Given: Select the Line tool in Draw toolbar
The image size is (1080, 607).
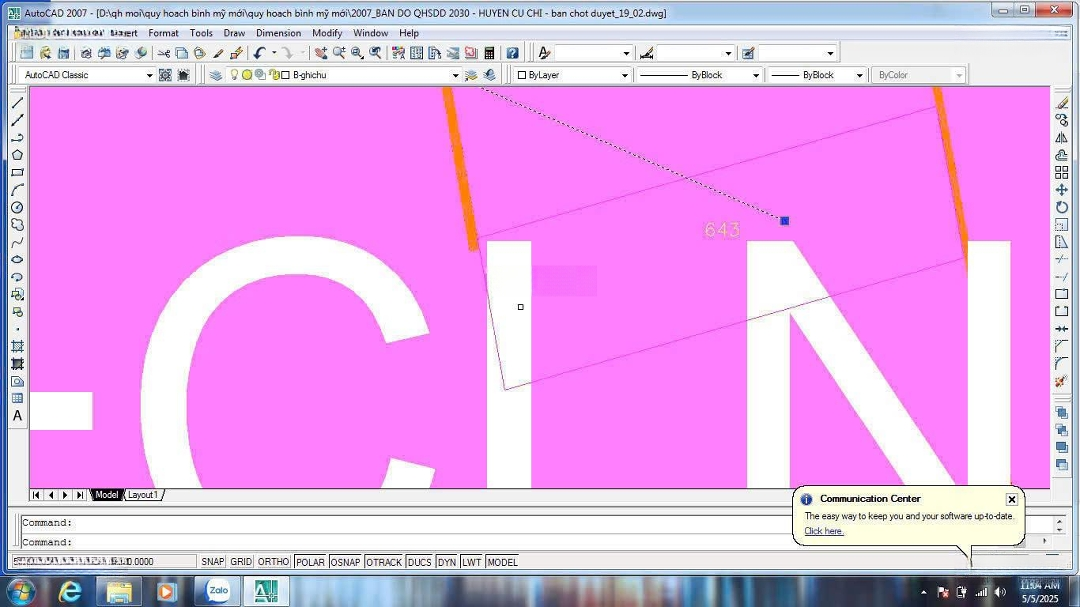Looking at the screenshot, I should (17, 103).
